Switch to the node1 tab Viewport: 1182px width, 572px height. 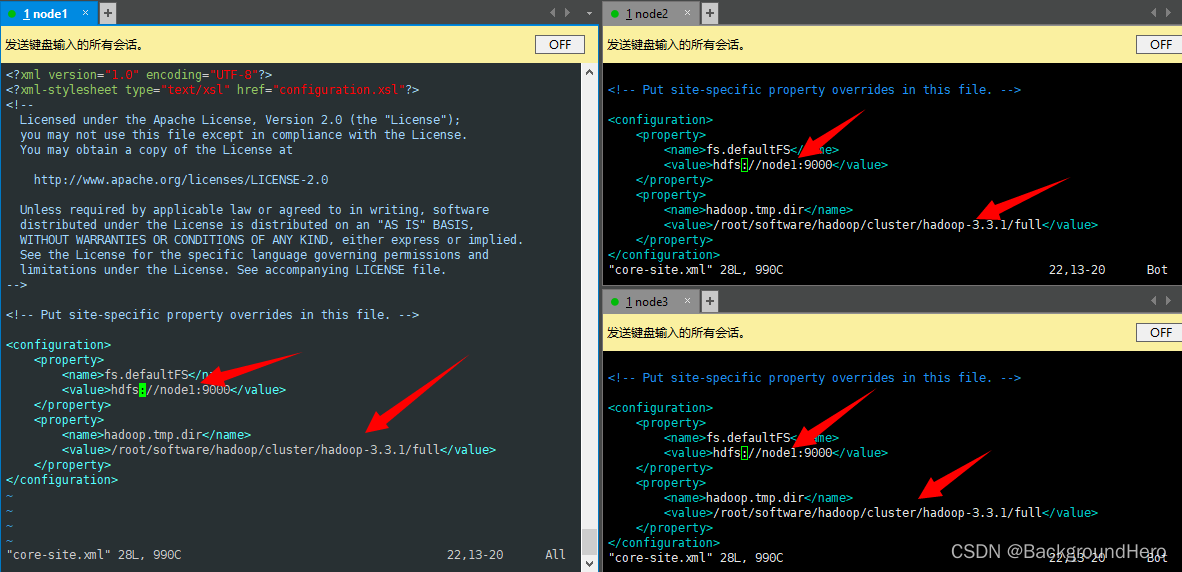(x=45, y=13)
